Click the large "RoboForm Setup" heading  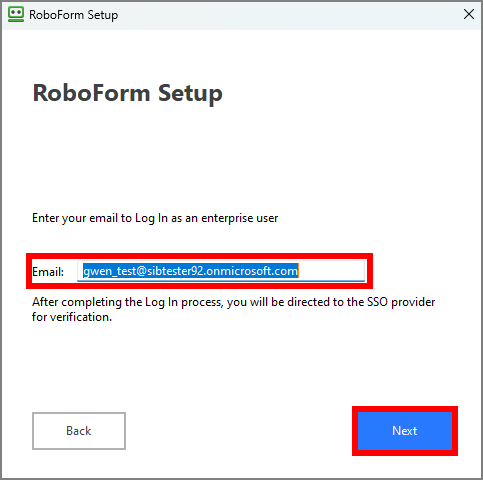tap(128, 93)
